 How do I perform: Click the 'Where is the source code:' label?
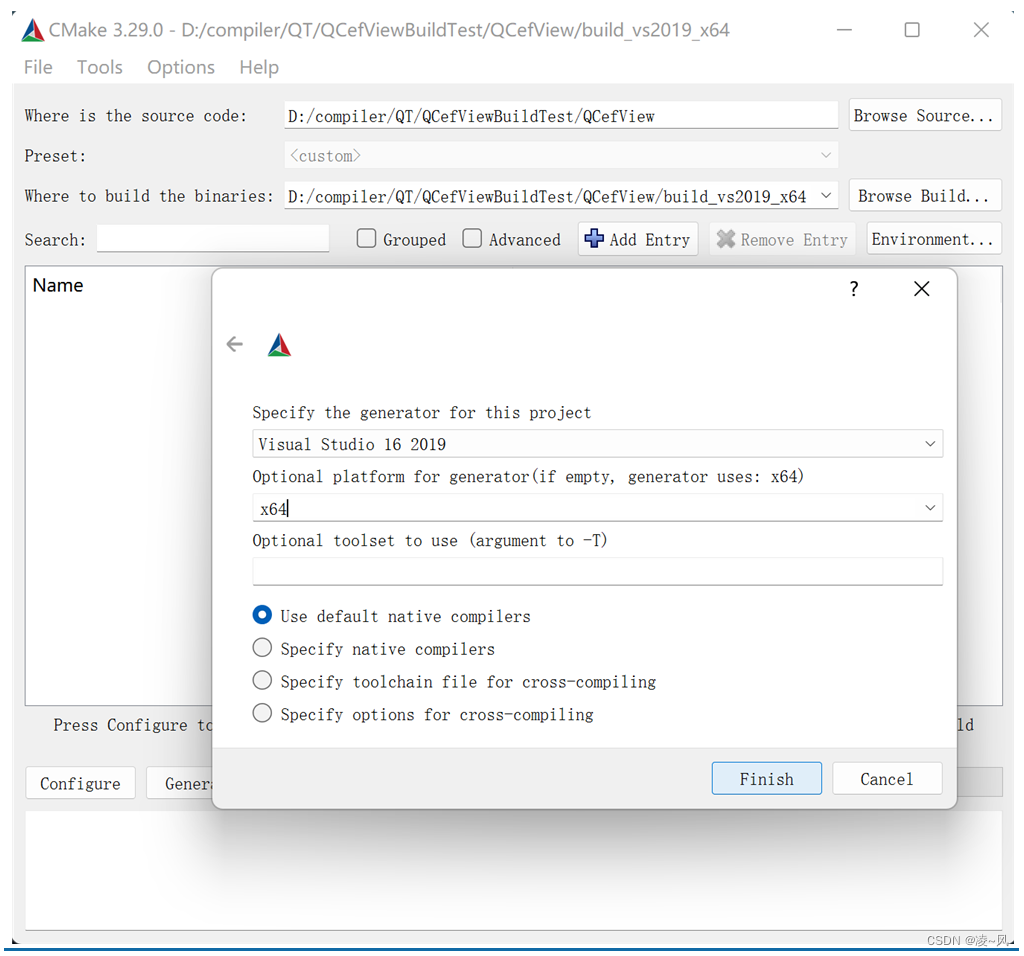136,116
